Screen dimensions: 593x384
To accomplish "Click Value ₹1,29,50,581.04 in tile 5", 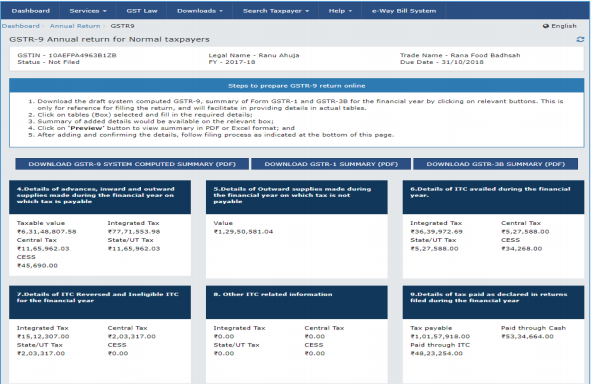I will (x=243, y=232).
